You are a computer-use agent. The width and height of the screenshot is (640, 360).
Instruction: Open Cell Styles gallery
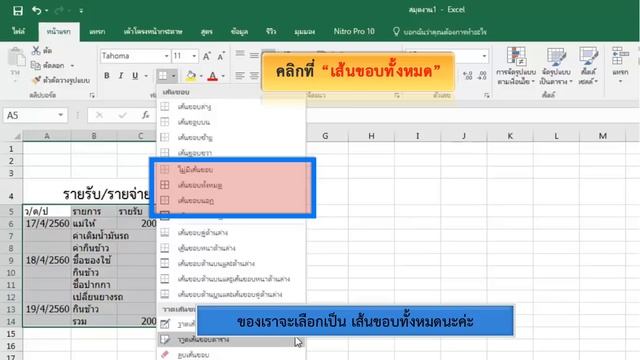588,66
